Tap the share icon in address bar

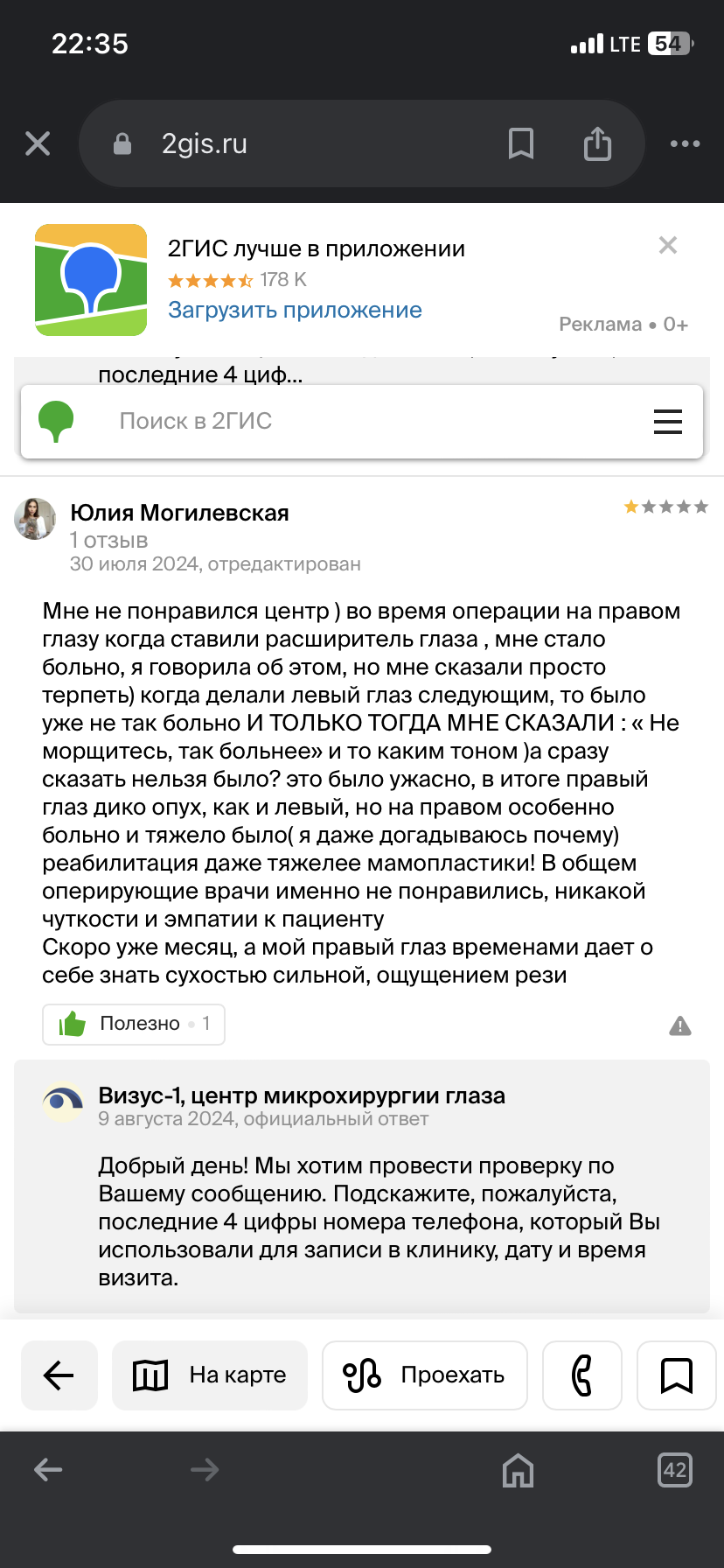(x=597, y=143)
